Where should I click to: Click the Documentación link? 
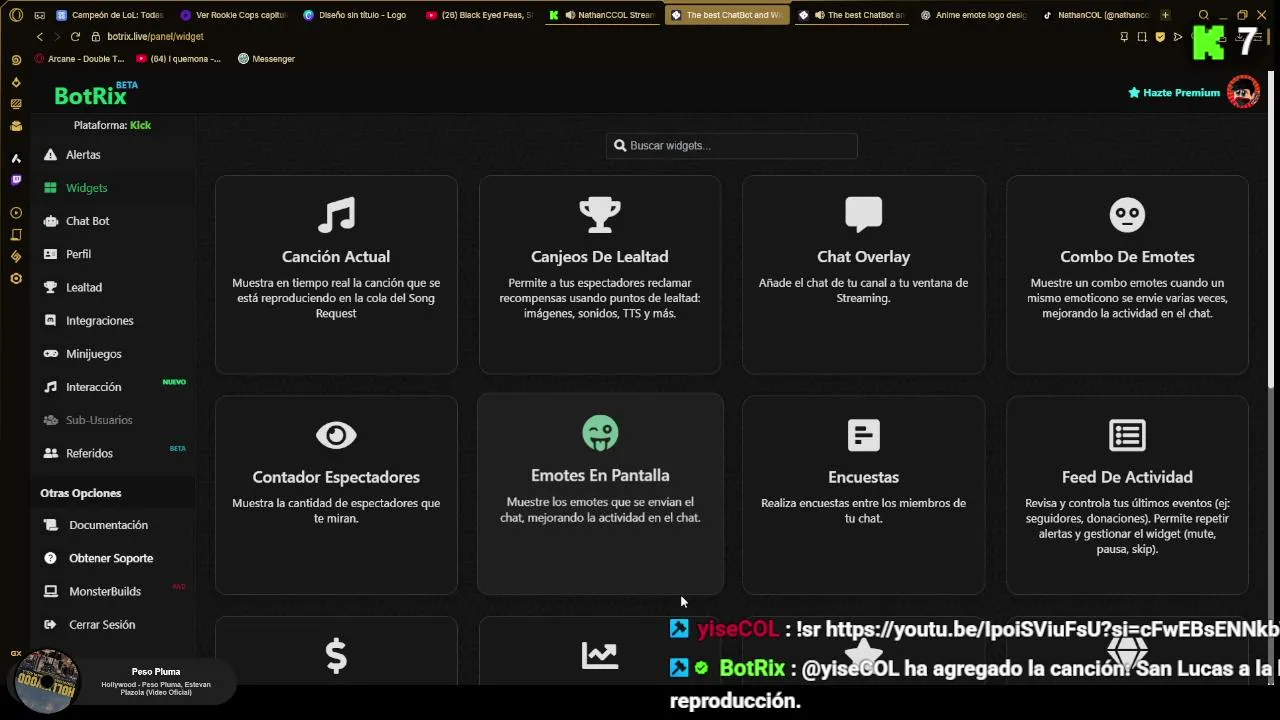108,525
